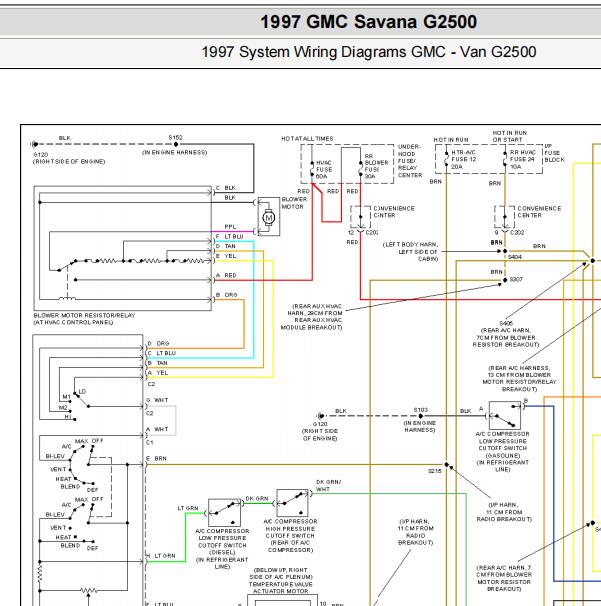This screenshot has width=601, height=606.
Task: Click the "C1" connector label
Action: 150,442
